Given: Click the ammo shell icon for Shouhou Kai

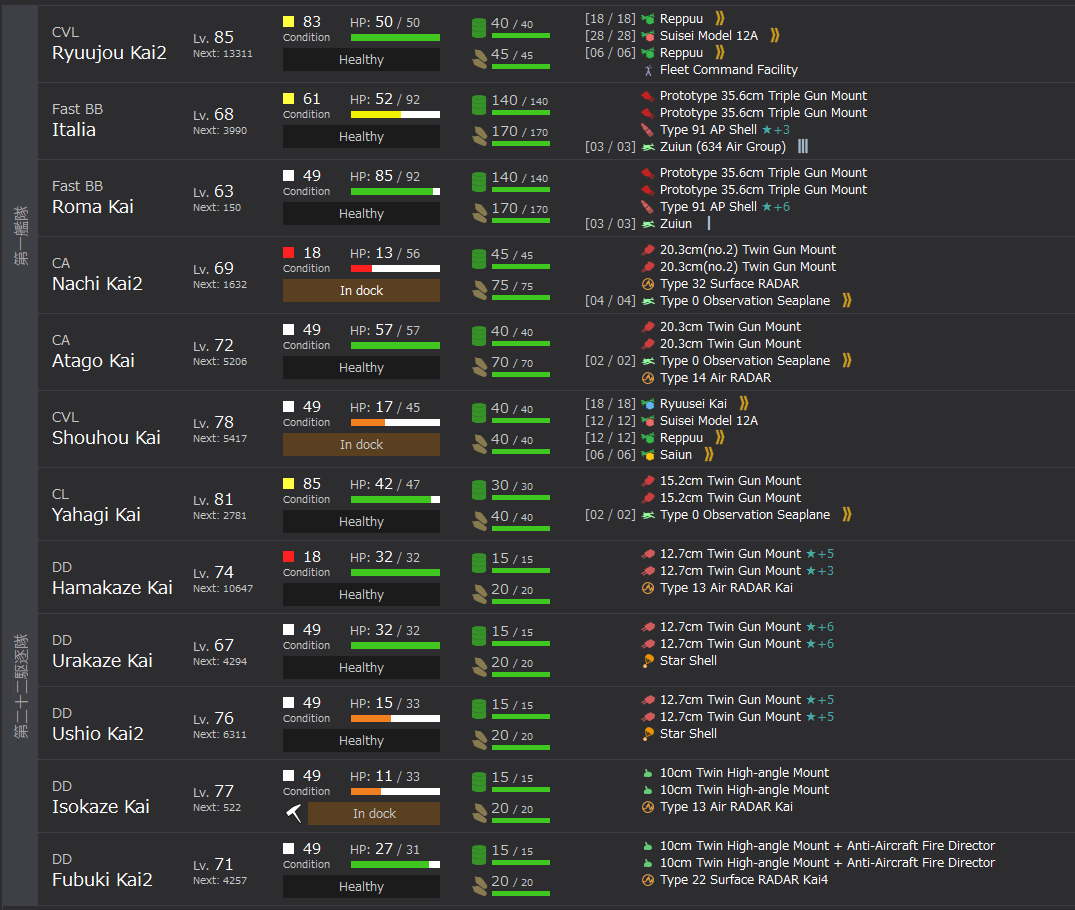Looking at the screenshot, I should [x=479, y=444].
